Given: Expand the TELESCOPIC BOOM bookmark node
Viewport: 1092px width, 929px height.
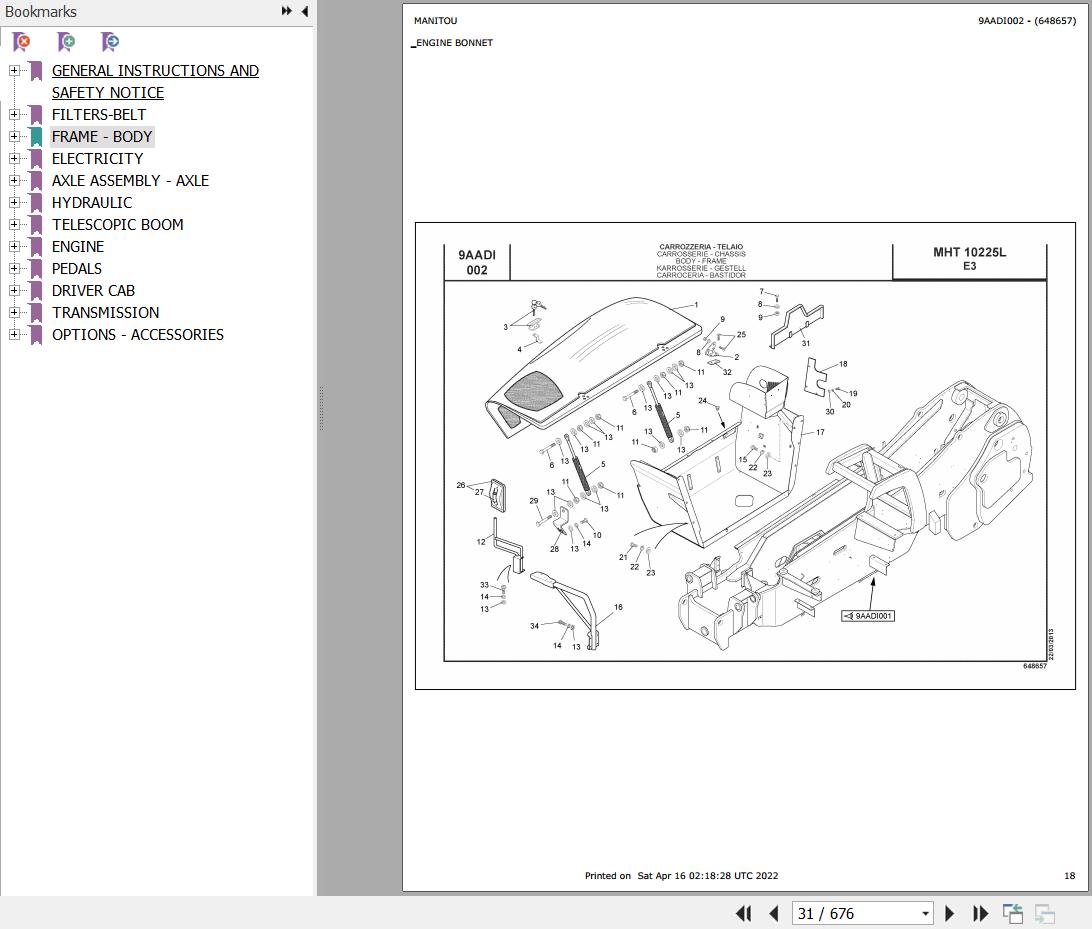Looking at the screenshot, I should coord(14,224).
